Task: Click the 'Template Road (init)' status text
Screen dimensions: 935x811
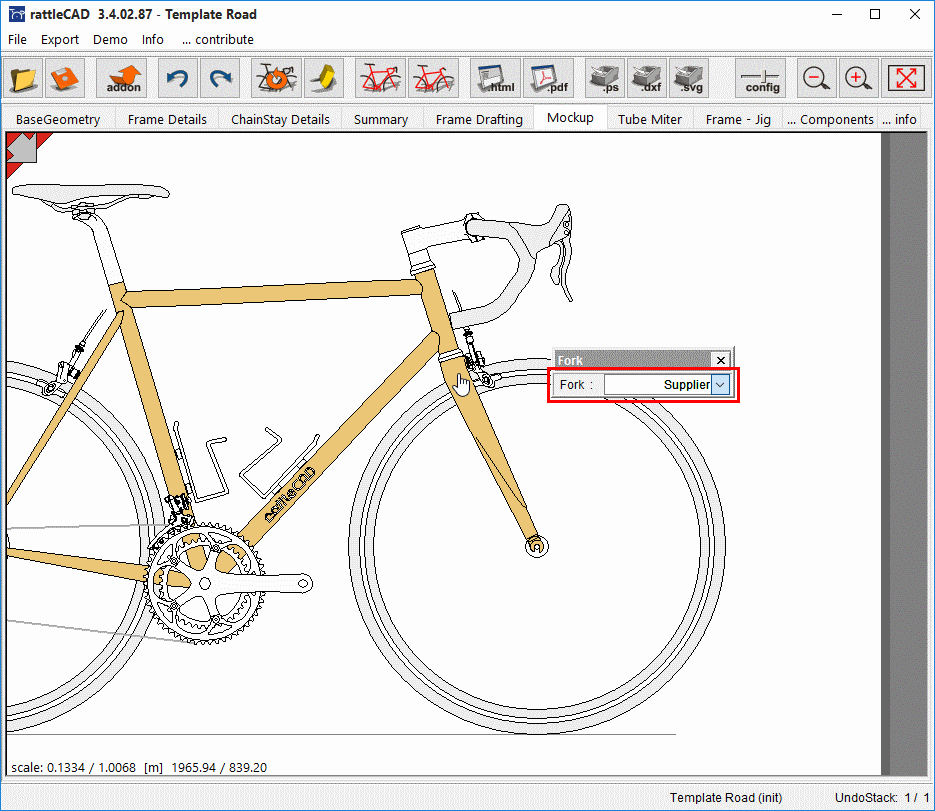Action: click(726, 798)
